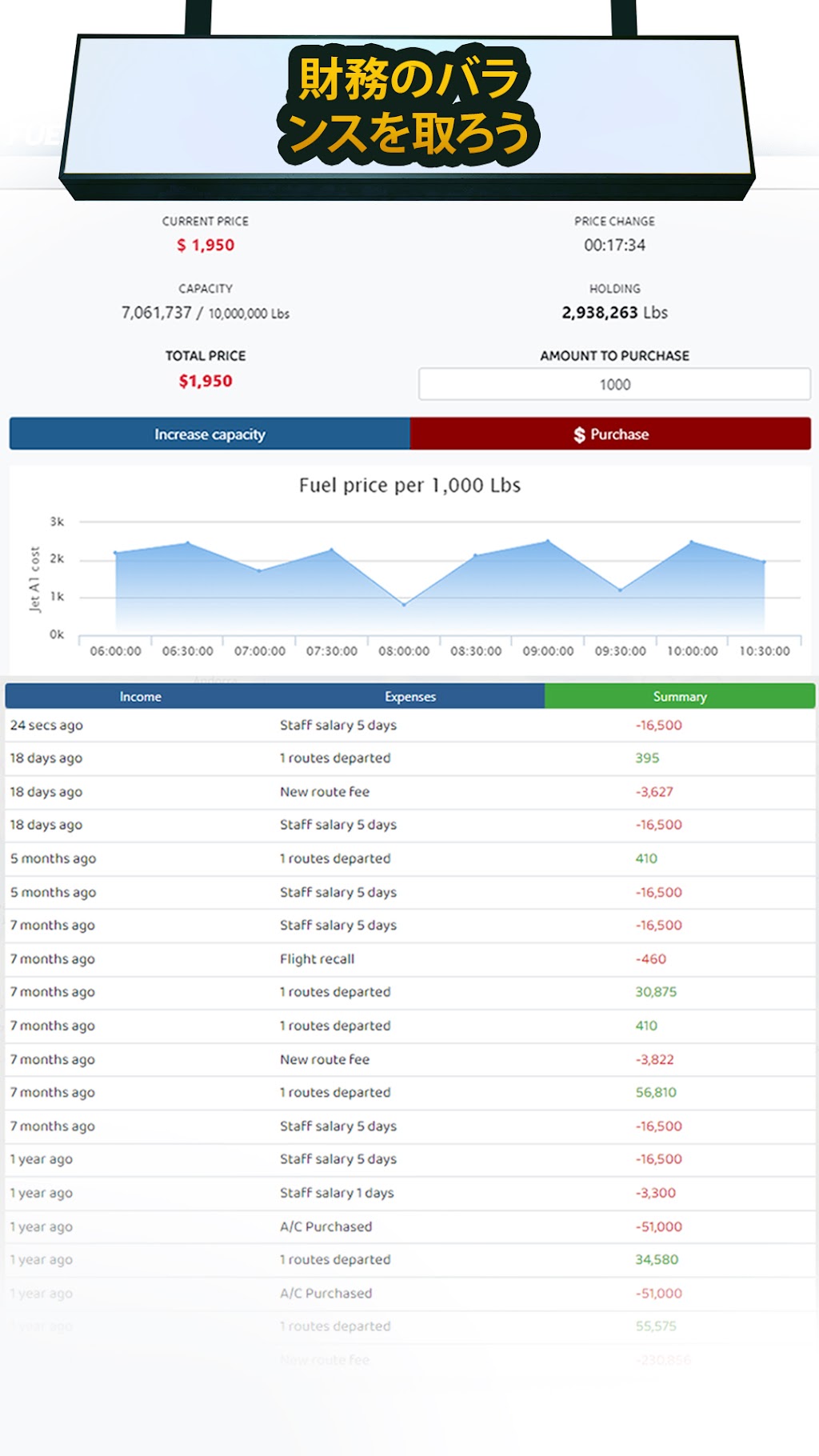Click the dollar icon on Purchase button
The image size is (819, 1456).
579,434
